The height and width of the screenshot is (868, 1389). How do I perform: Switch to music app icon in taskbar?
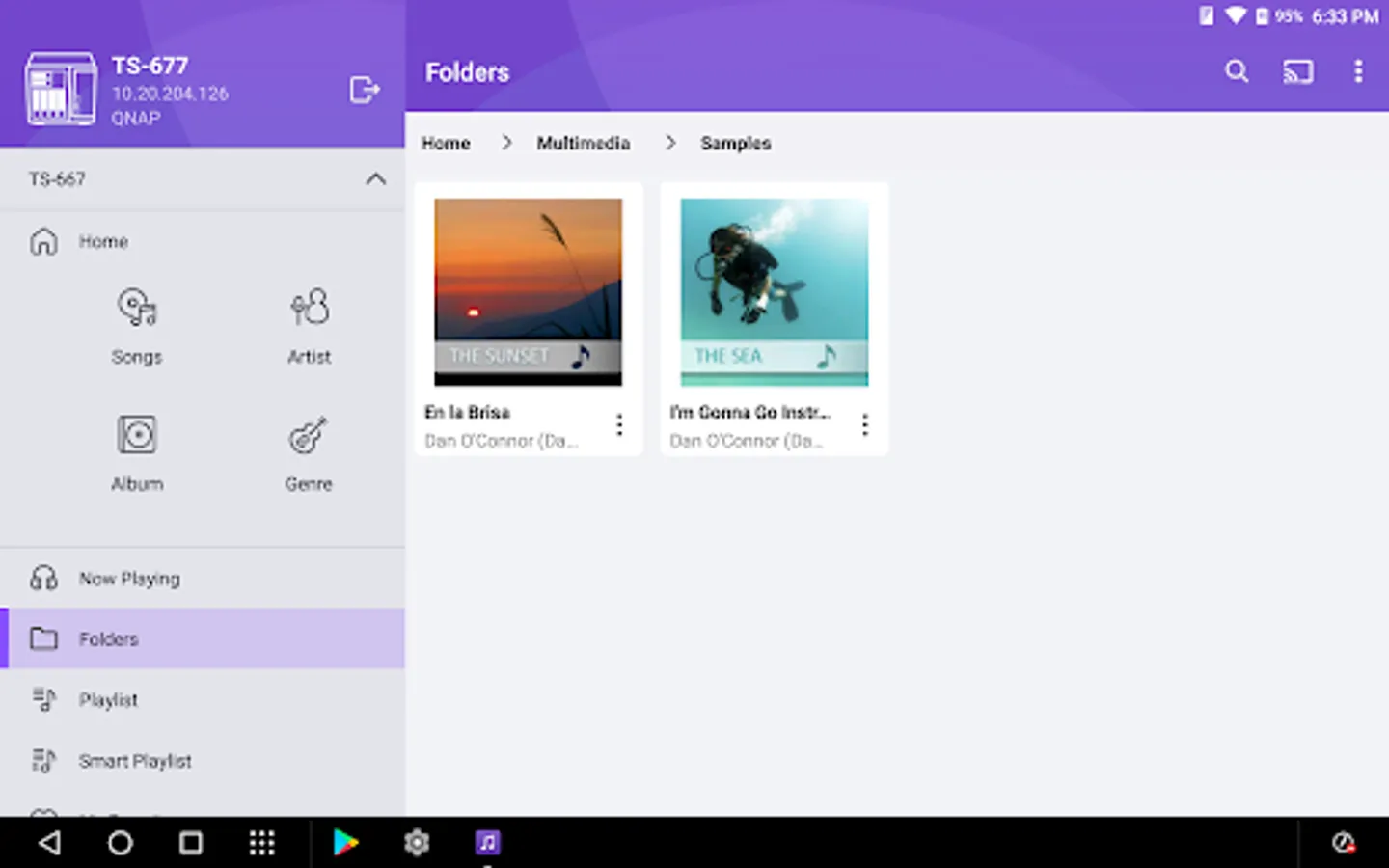(x=487, y=843)
